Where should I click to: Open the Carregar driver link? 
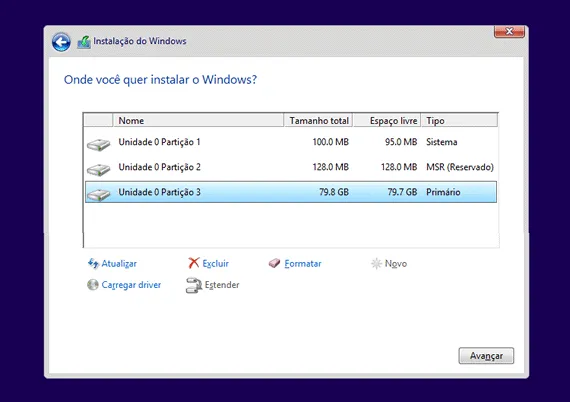click(131, 285)
